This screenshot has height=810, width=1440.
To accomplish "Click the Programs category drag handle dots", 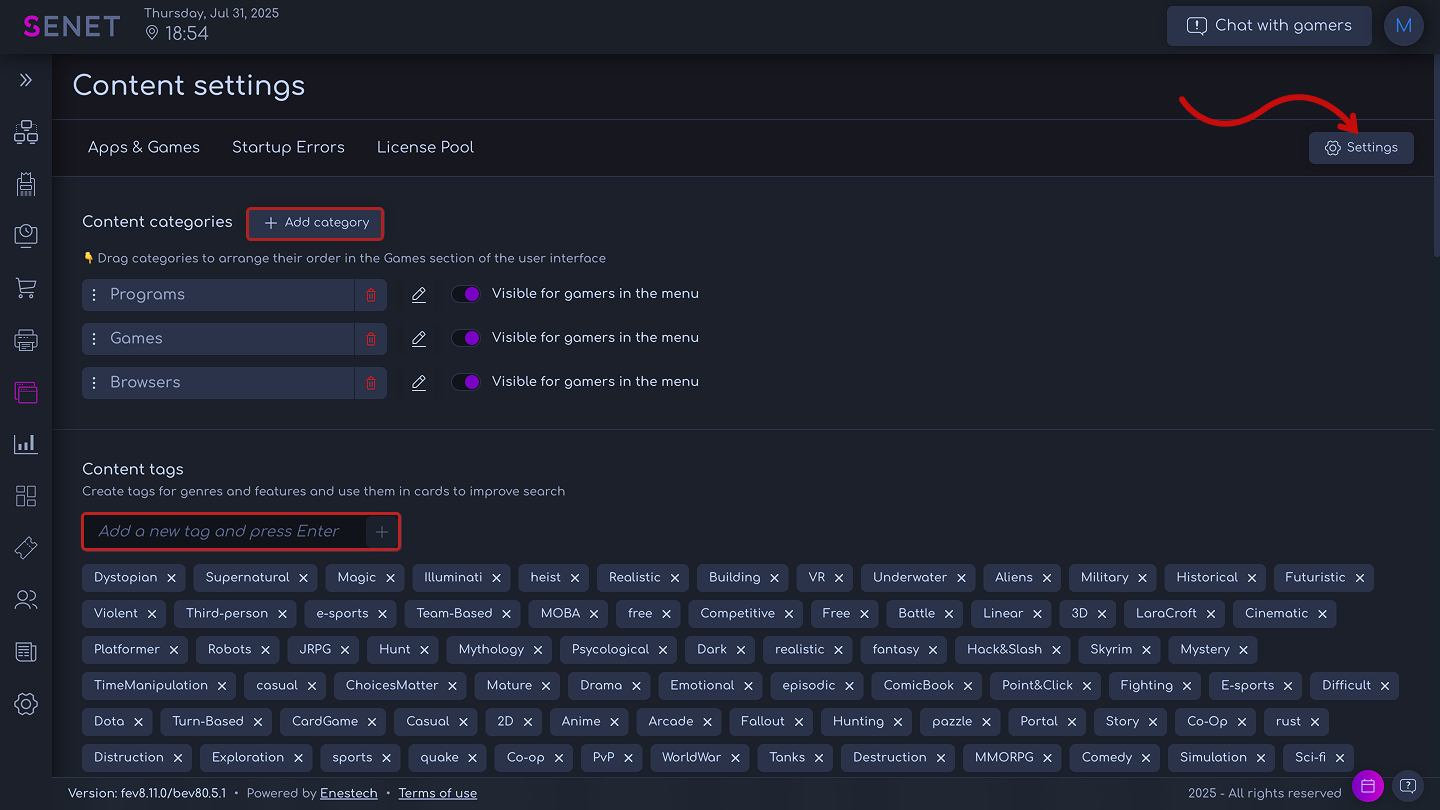I will [94, 295].
